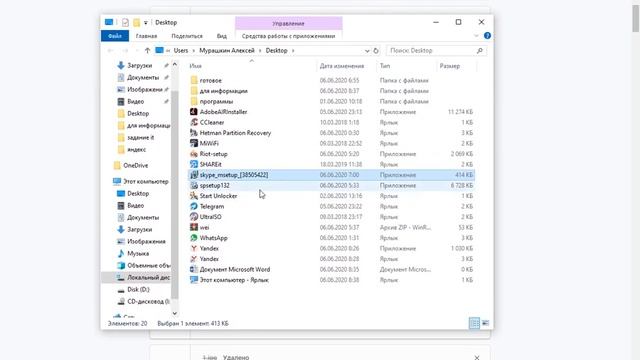Open the CD-дисковод drive in navigation pane
640x360 pixels.
[x=144, y=302]
